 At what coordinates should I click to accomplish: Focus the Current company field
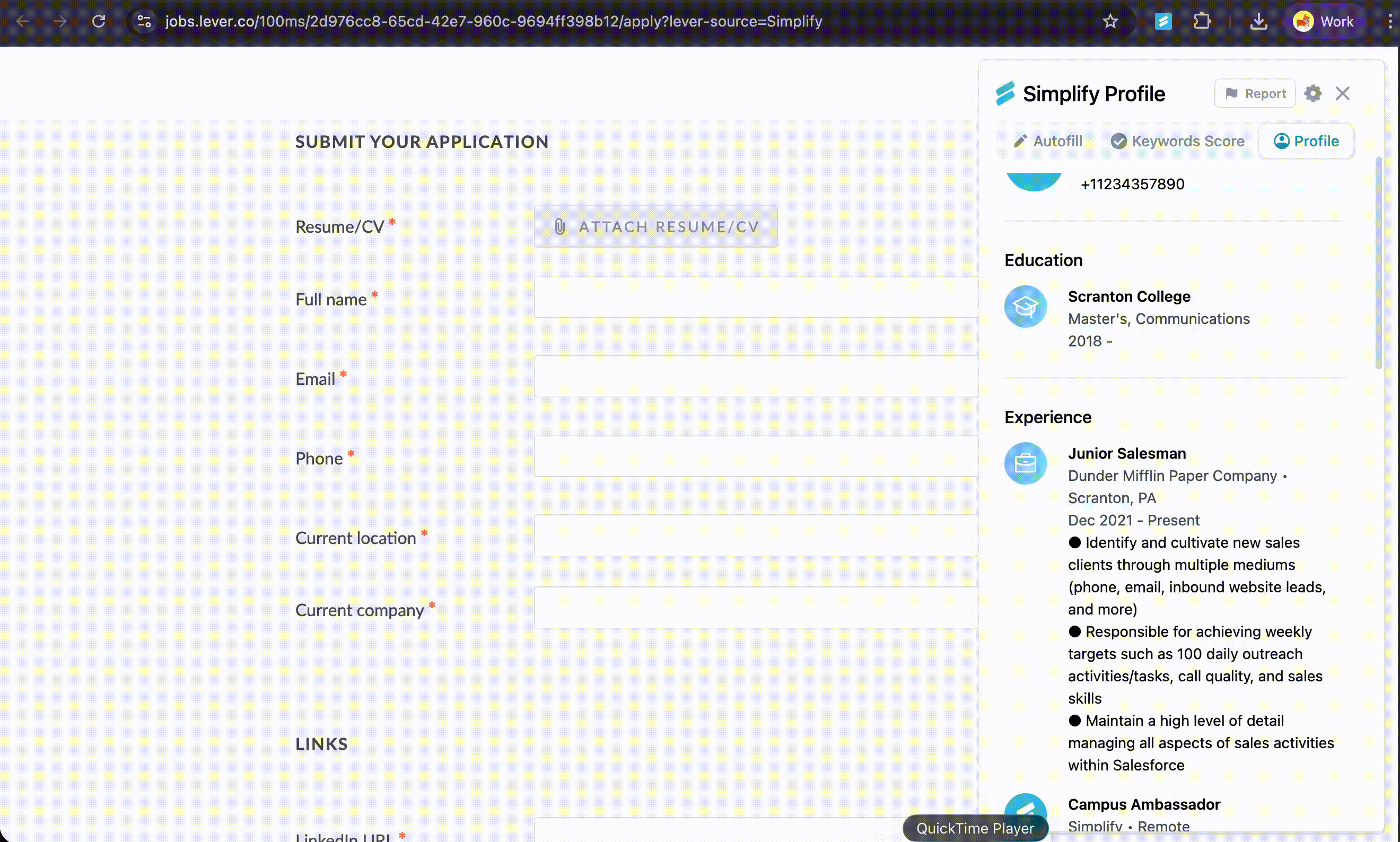[755, 607]
